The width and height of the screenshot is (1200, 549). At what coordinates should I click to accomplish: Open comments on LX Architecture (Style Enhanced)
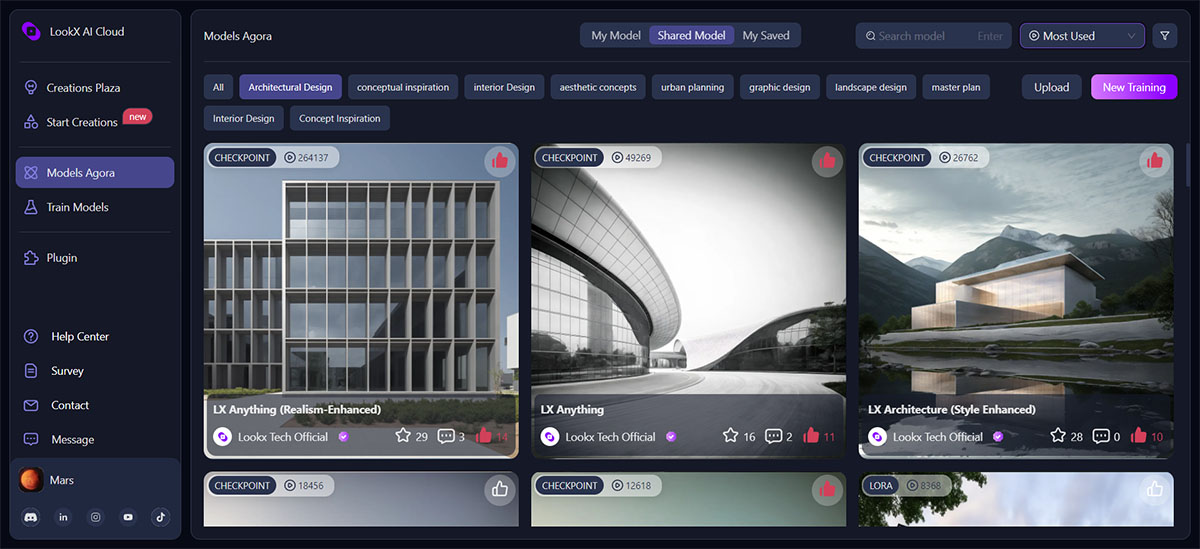1101,436
